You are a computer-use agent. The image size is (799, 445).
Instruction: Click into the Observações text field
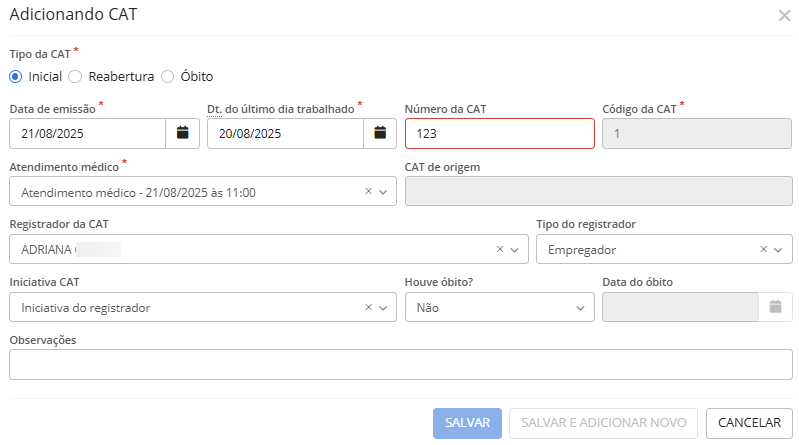coord(400,365)
